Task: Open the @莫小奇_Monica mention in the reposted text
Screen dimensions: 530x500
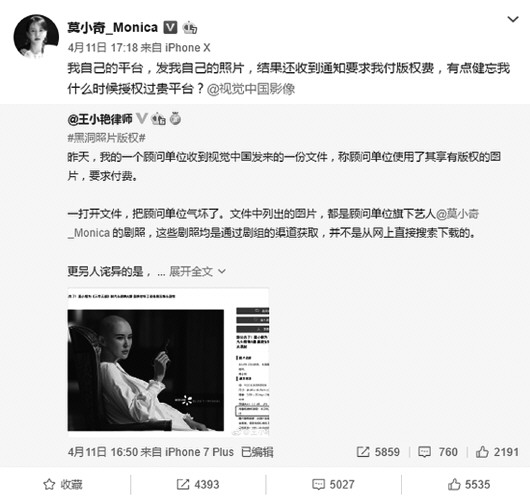Action: pos(273,223)
